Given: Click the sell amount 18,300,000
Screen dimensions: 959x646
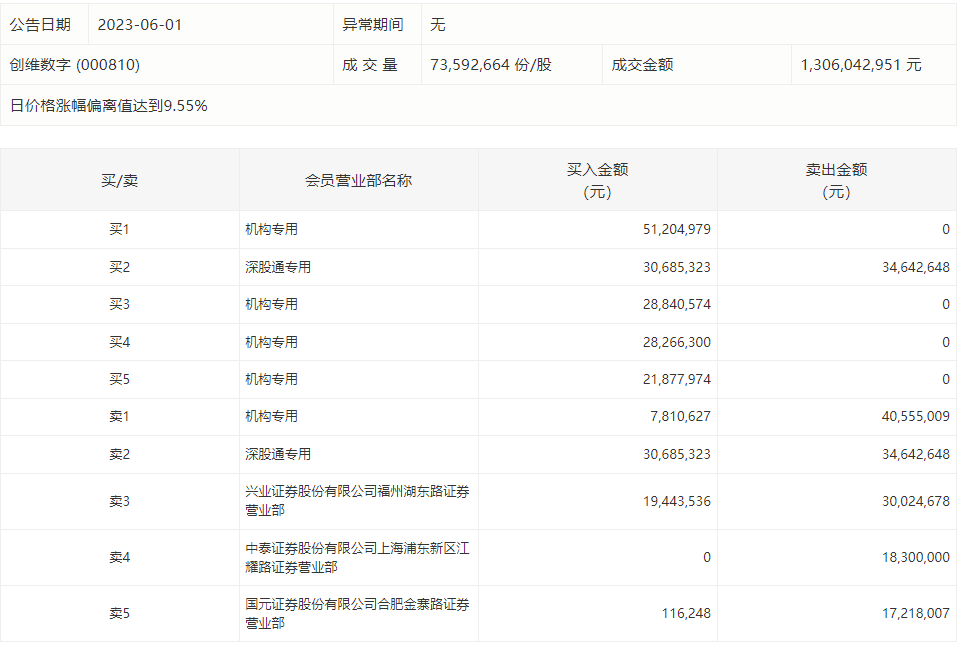Looking at the screenshot, I should click(916, 558).
